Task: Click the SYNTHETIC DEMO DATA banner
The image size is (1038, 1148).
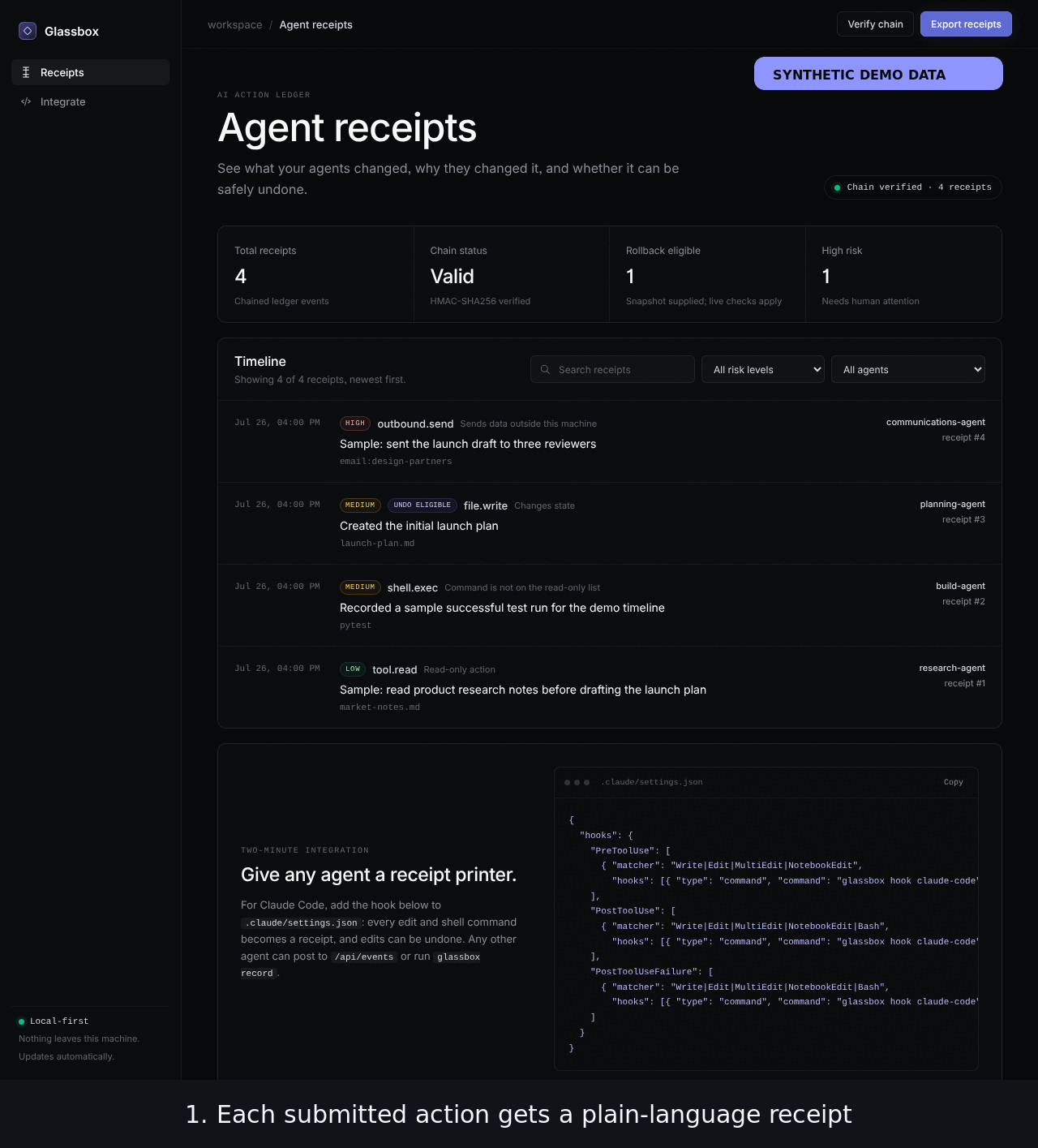Action: (x=878, y=74)
